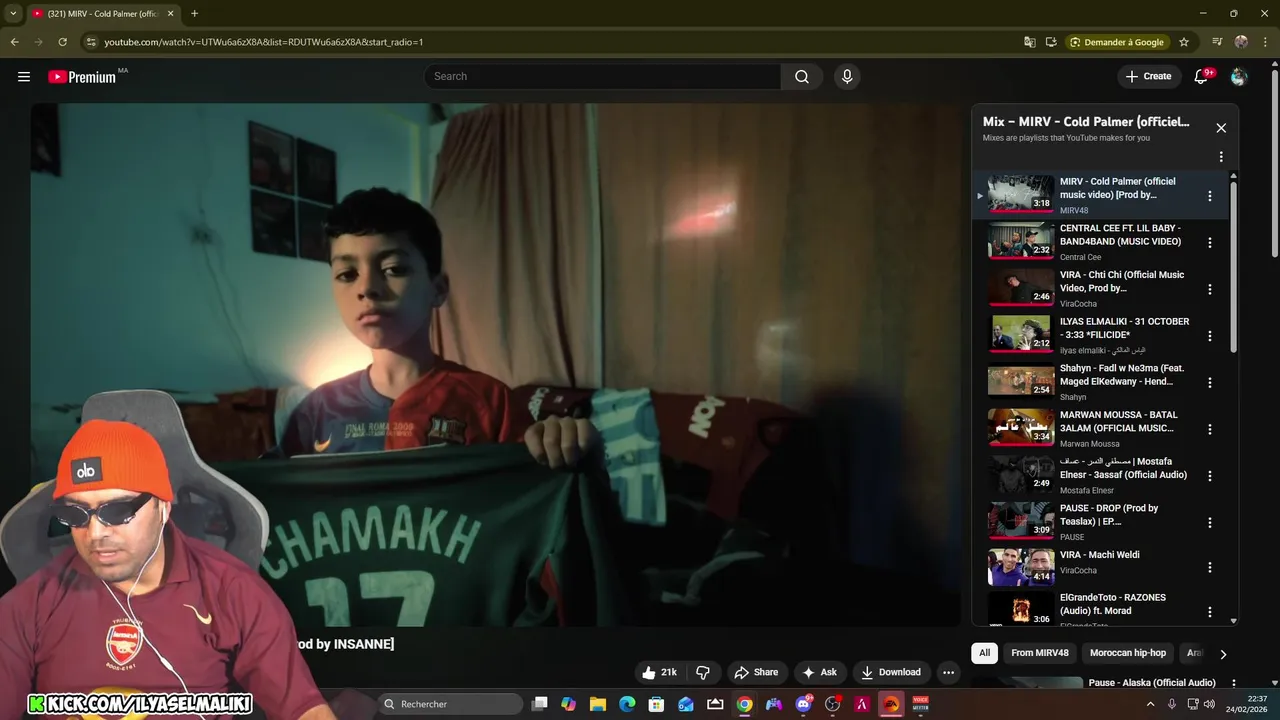Play PAUSE DROP video in mix
Image resolution: width=1280 pixels, height=720 pixels.
1021,521
